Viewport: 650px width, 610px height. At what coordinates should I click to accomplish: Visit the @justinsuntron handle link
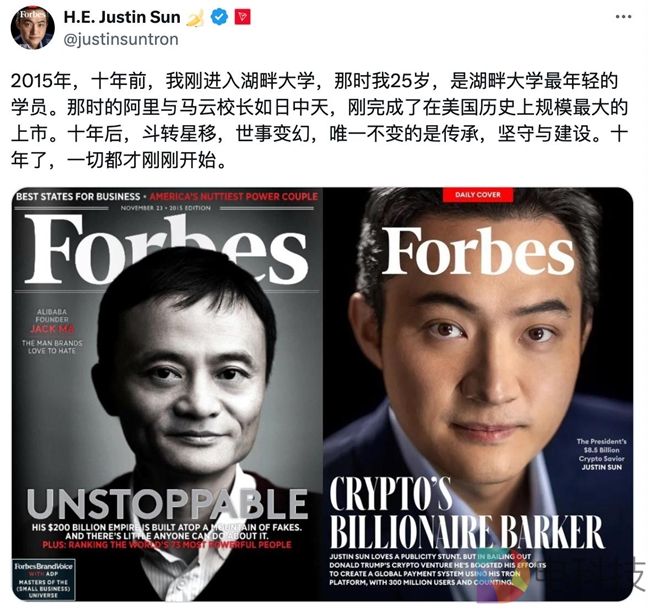pyautogui.click(x=121, y=39)
